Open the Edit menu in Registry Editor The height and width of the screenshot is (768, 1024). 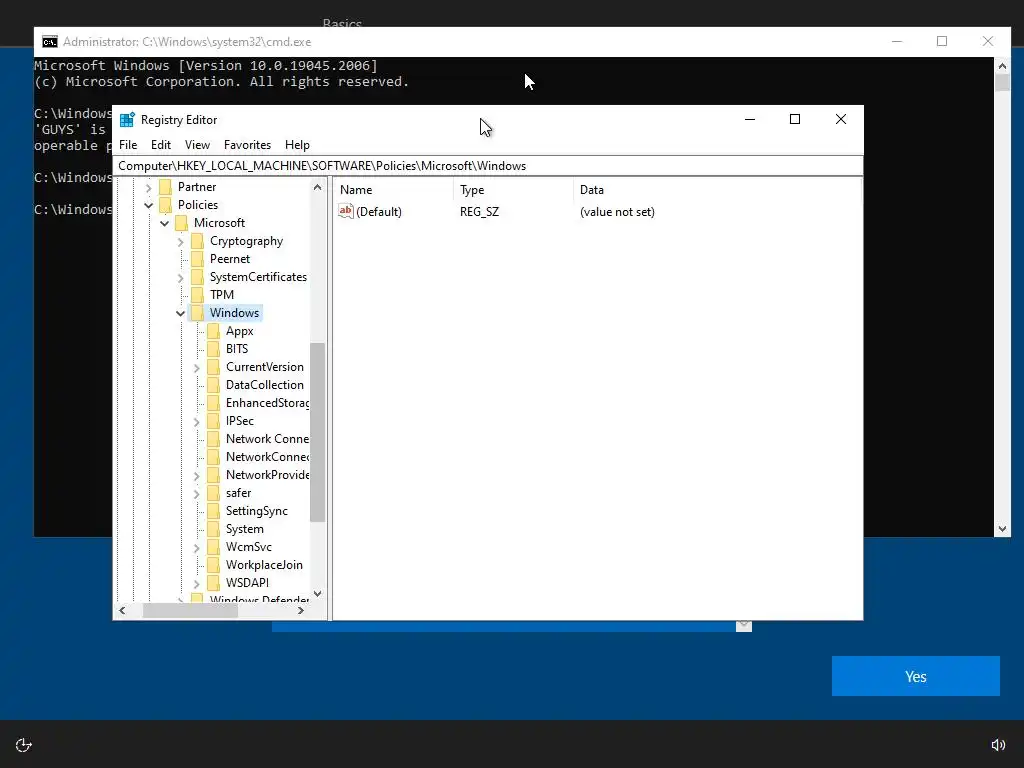tap(161, 145)
